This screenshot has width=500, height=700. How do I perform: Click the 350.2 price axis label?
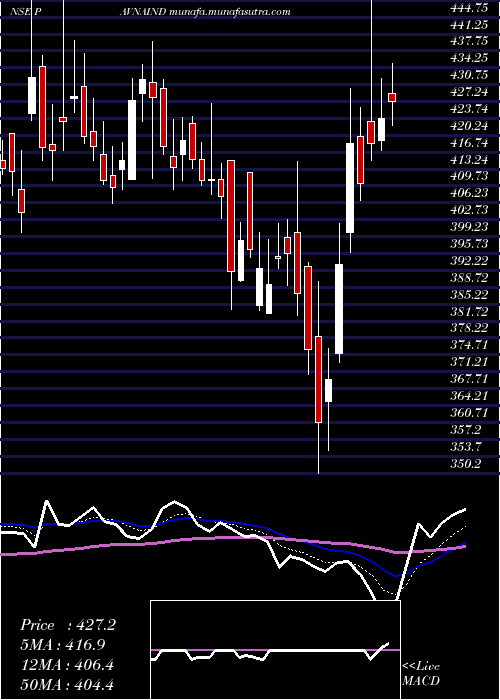[x=466, y=464]
